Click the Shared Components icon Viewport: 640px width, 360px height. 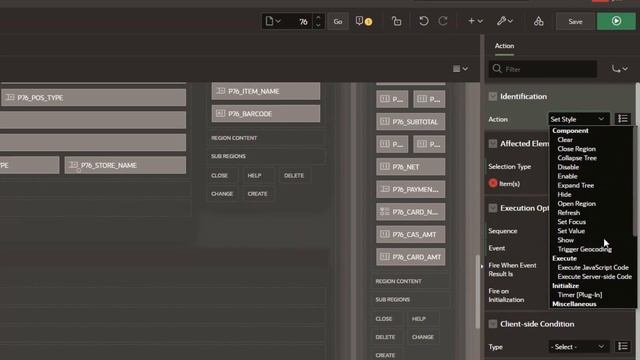pos(538,21)
